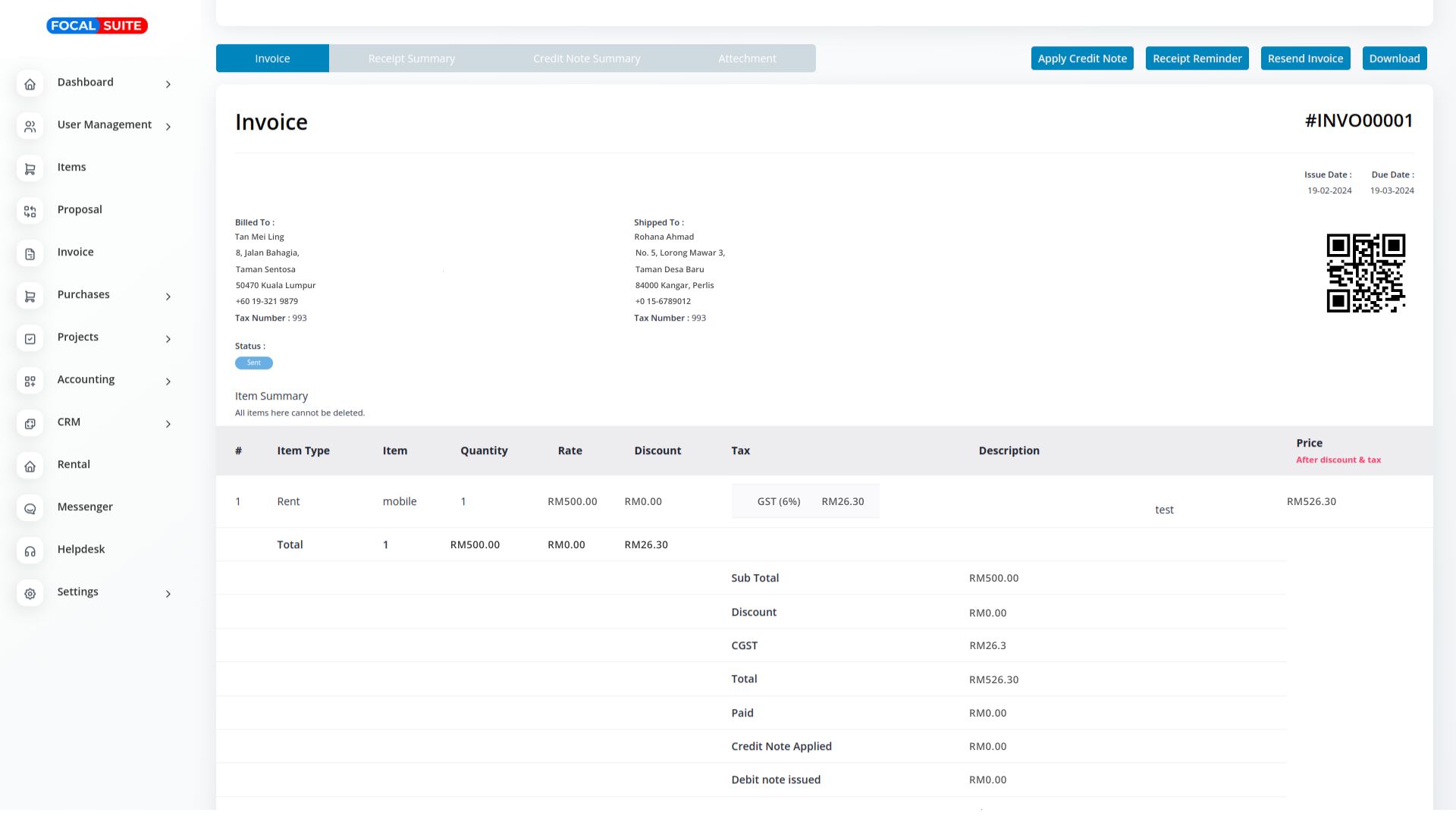Viewport: 1456px width, 819px height.
Task: Switch to the Receipt Summary tab
Action: [x=411, y=58]
